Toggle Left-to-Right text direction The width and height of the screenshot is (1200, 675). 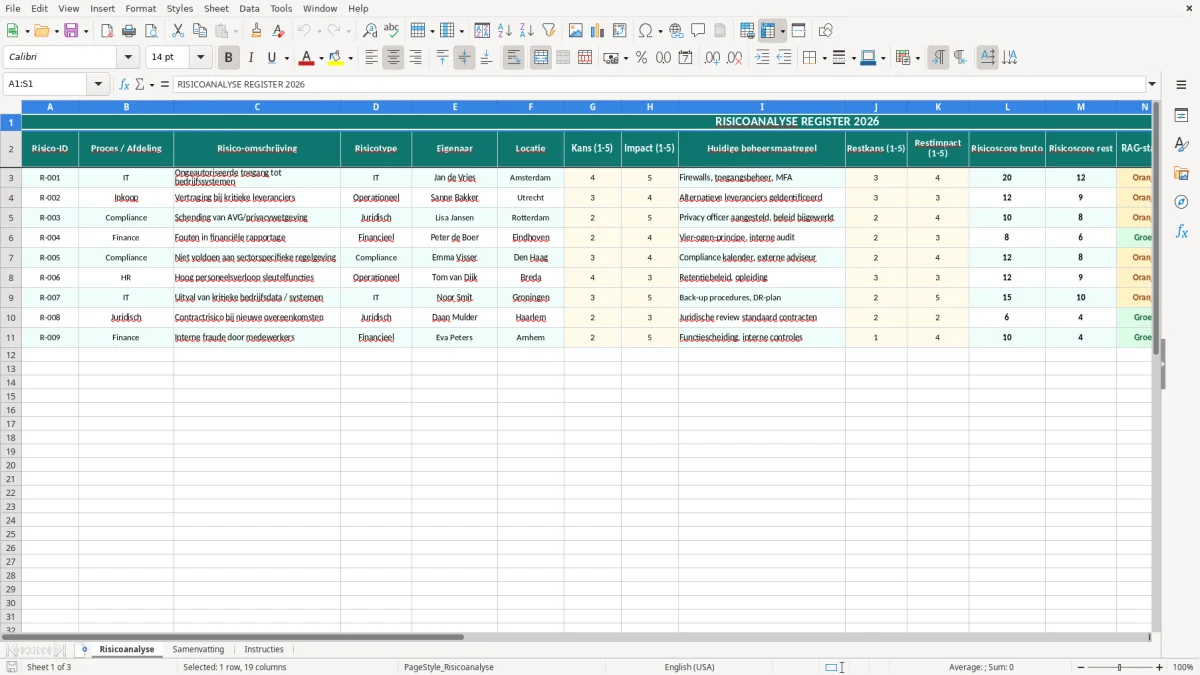(x=938, y=58)
